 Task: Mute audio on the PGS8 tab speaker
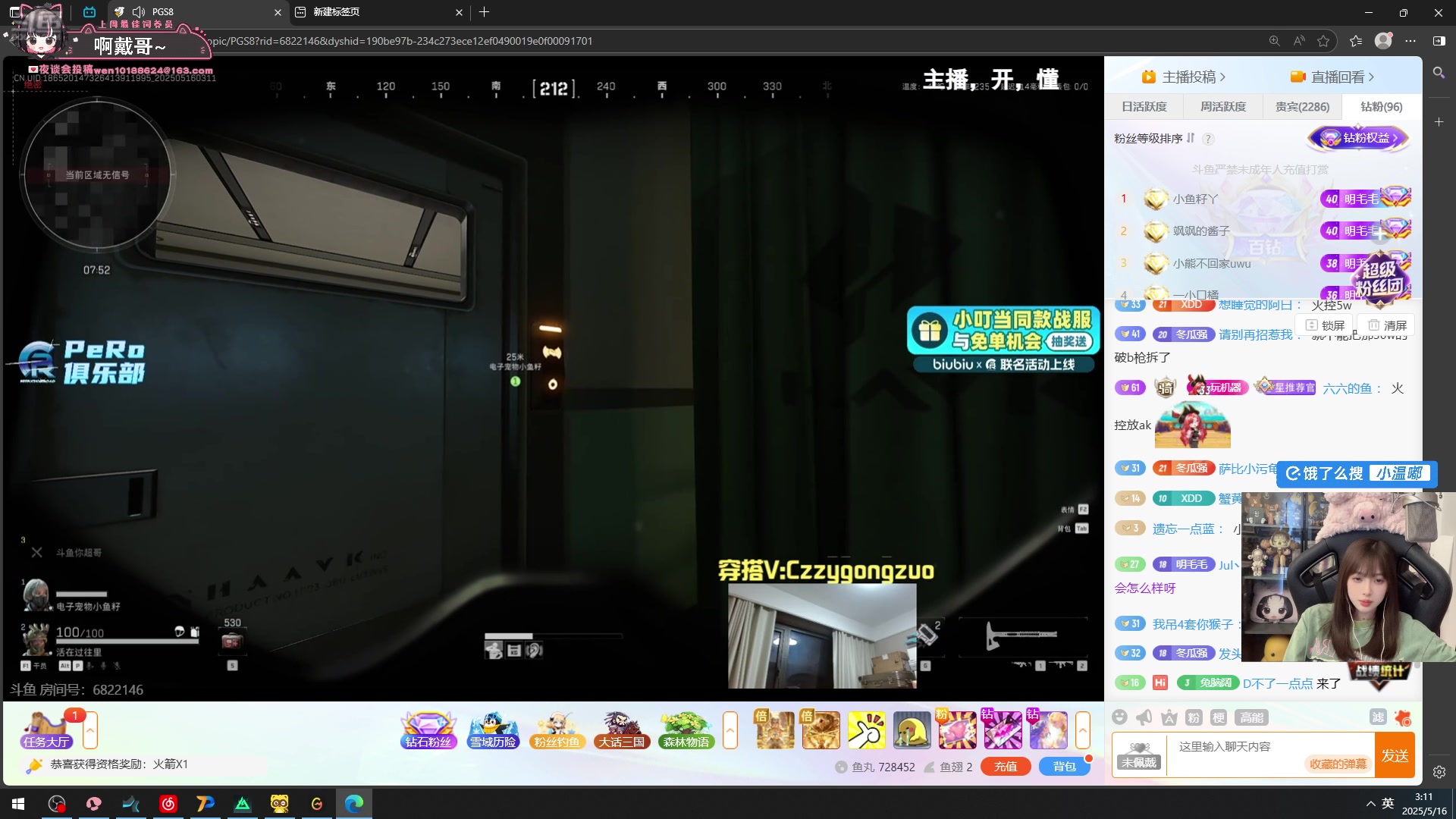[x=139, y=12]
